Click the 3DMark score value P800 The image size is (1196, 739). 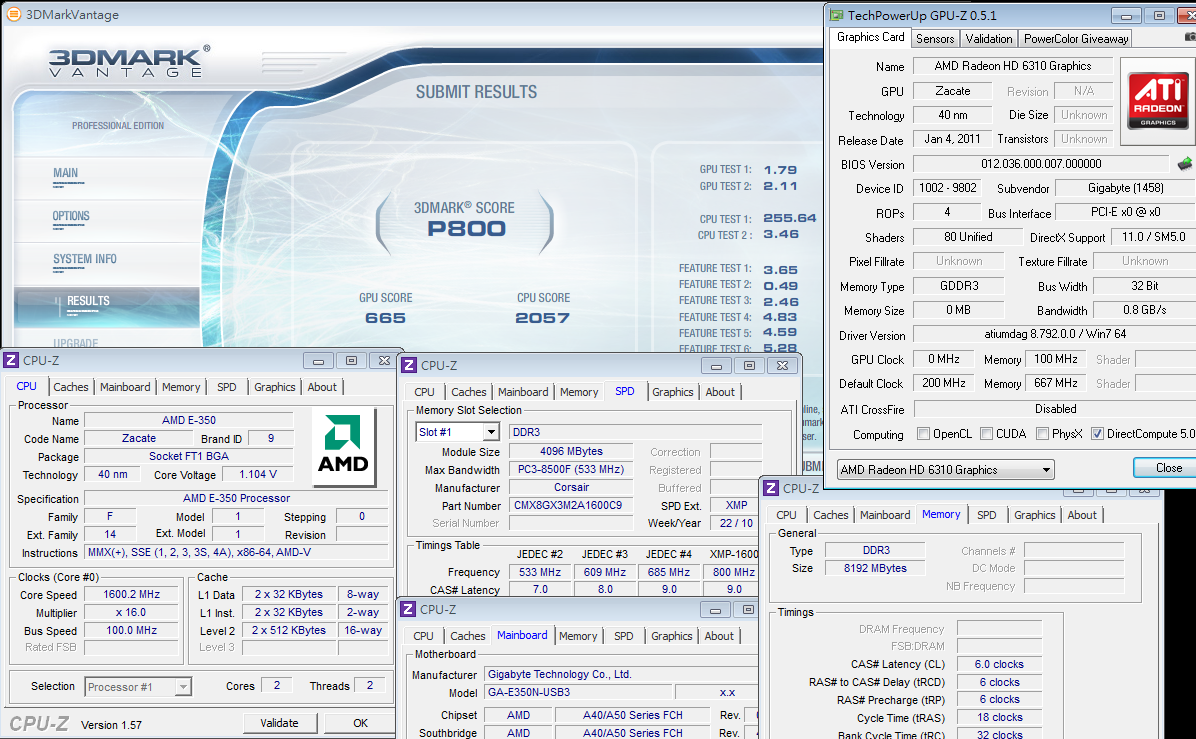(x=466, y=229)
